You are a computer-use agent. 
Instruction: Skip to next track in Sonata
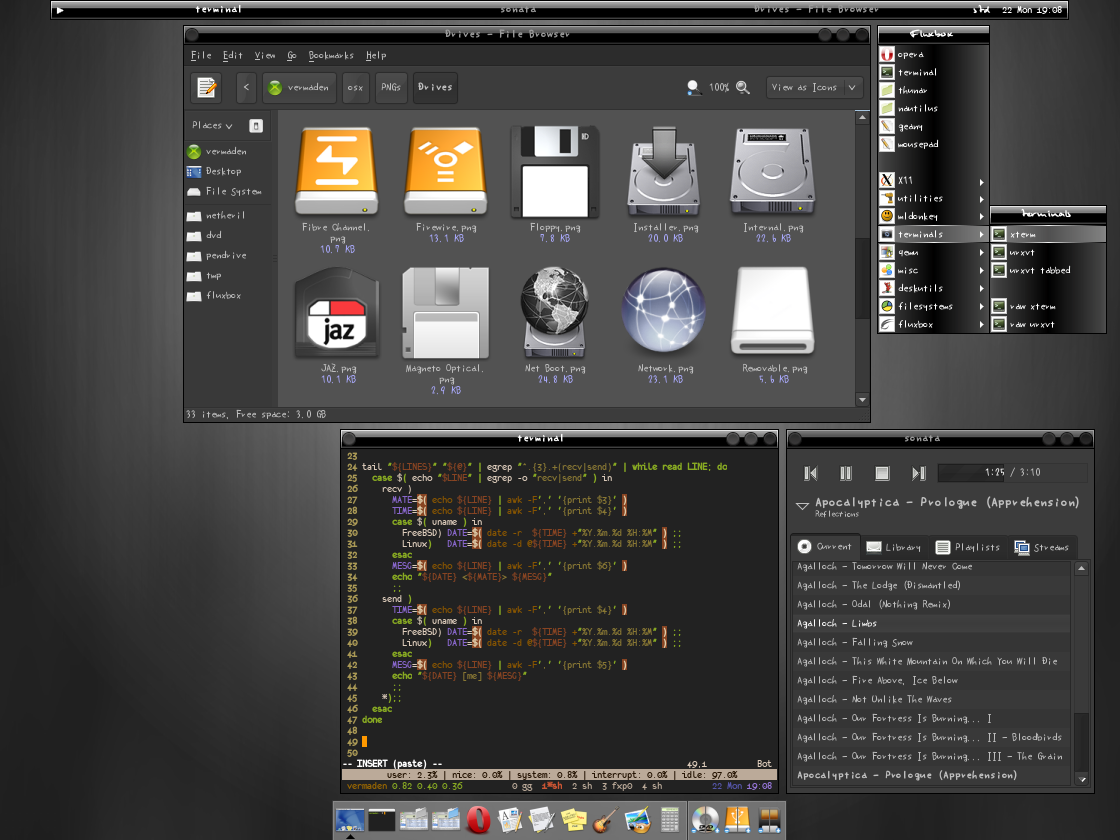coord(918,473)
